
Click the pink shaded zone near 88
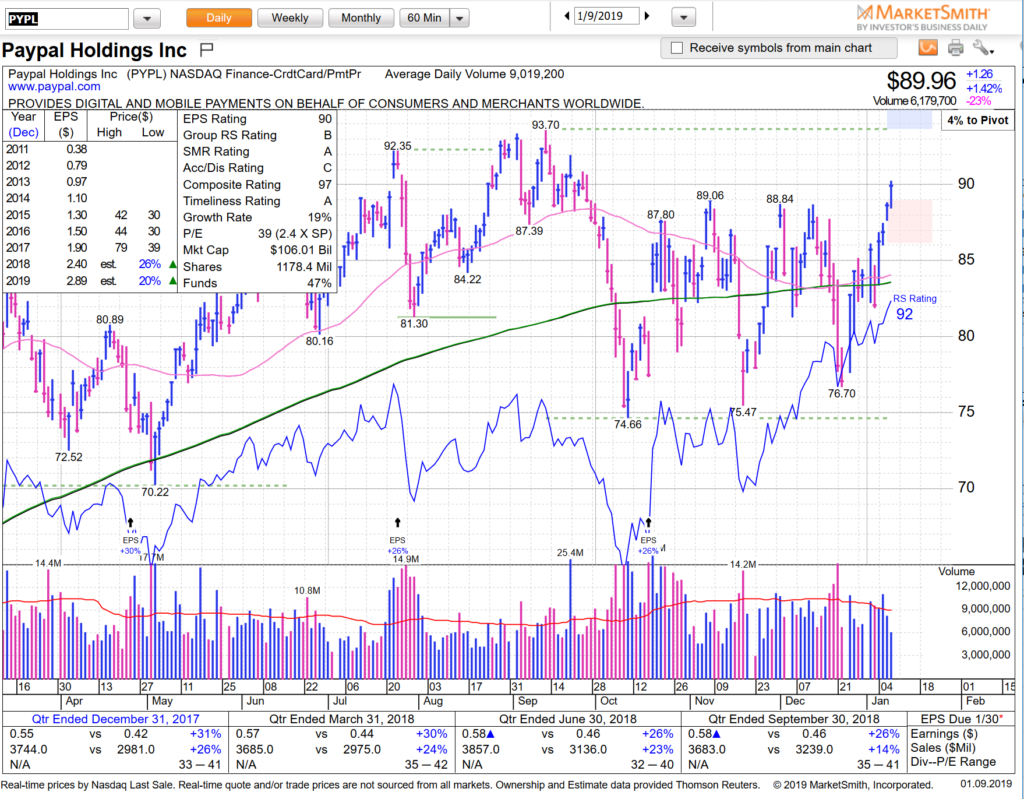pos(912,221)
